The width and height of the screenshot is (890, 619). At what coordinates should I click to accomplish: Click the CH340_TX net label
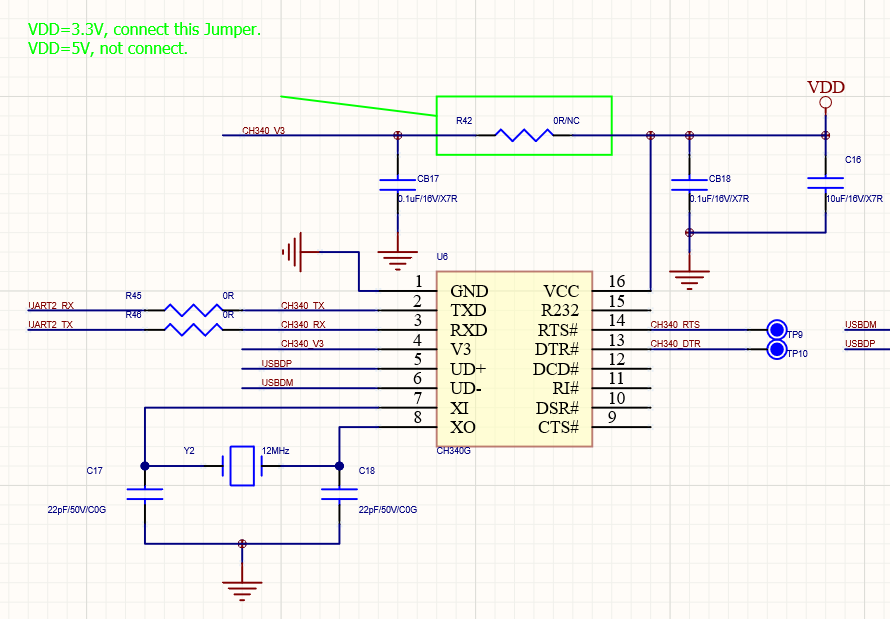(x=303, y=306)
